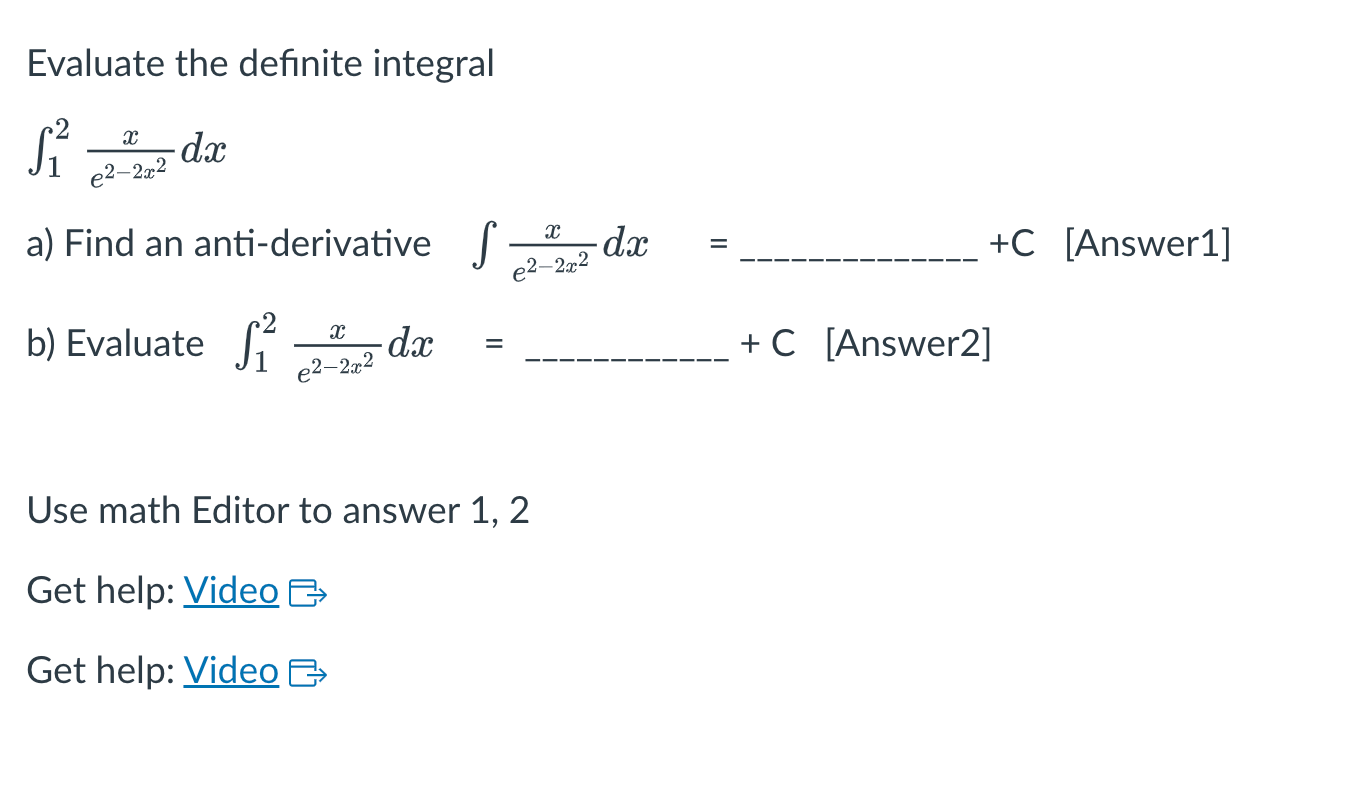Click external-link icon beside the last Video link
Viewport: 1352px width, 798px height.
pyautogui.click(x=307, y=674)
